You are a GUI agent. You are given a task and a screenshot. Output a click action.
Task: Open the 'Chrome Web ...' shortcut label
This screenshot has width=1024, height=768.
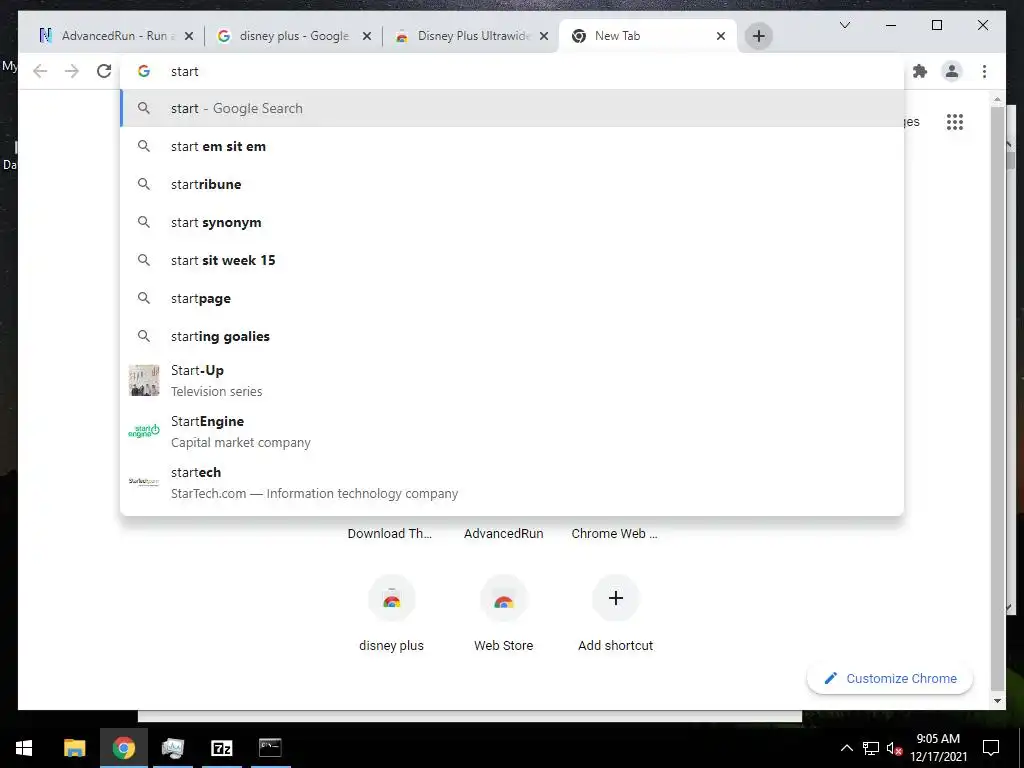pyautogui.click(x=615, y=534)
